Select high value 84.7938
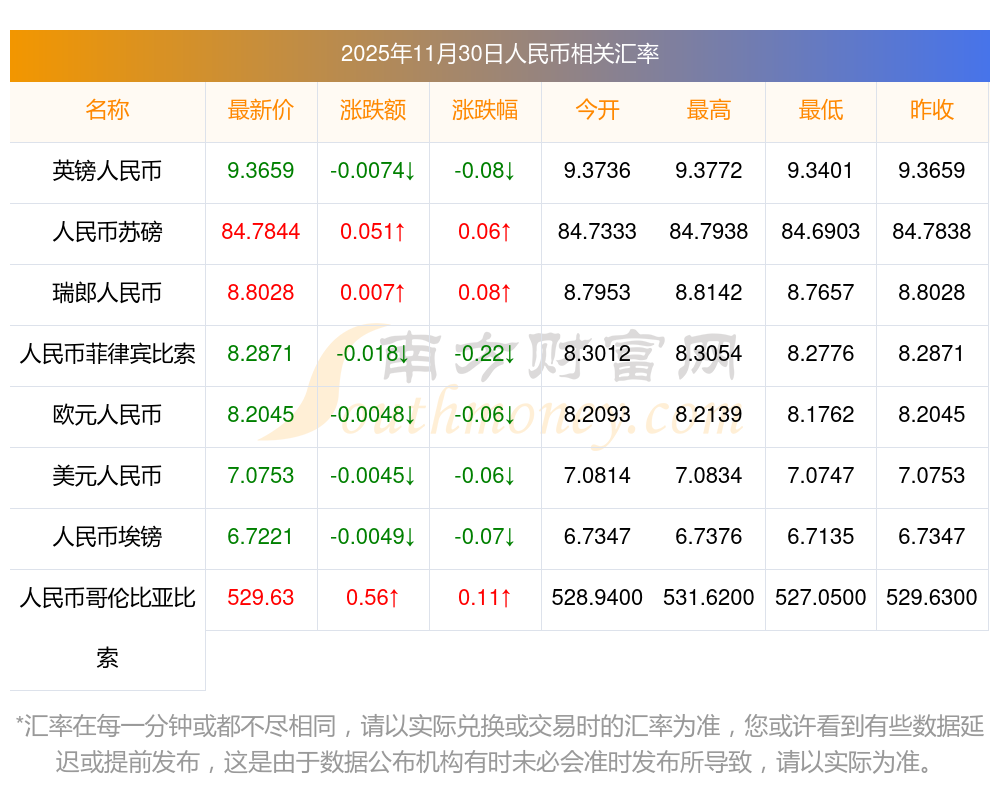The width and height of the screenshot is (1000, 793). pyautogui.click(x=709, y=232)
